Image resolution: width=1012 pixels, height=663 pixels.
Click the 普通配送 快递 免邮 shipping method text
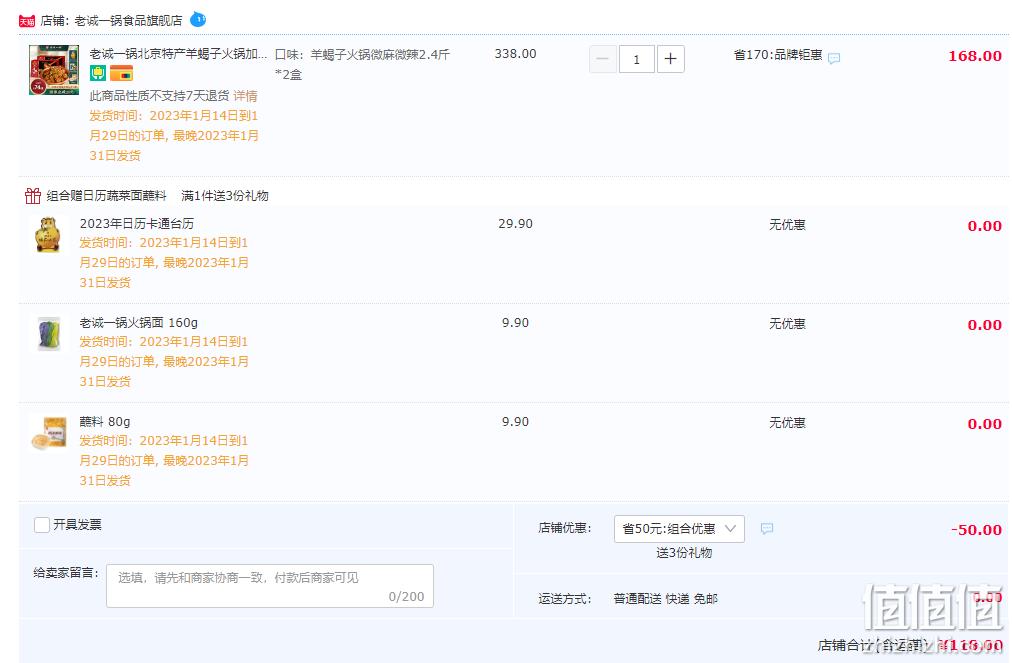pos(665,599)
